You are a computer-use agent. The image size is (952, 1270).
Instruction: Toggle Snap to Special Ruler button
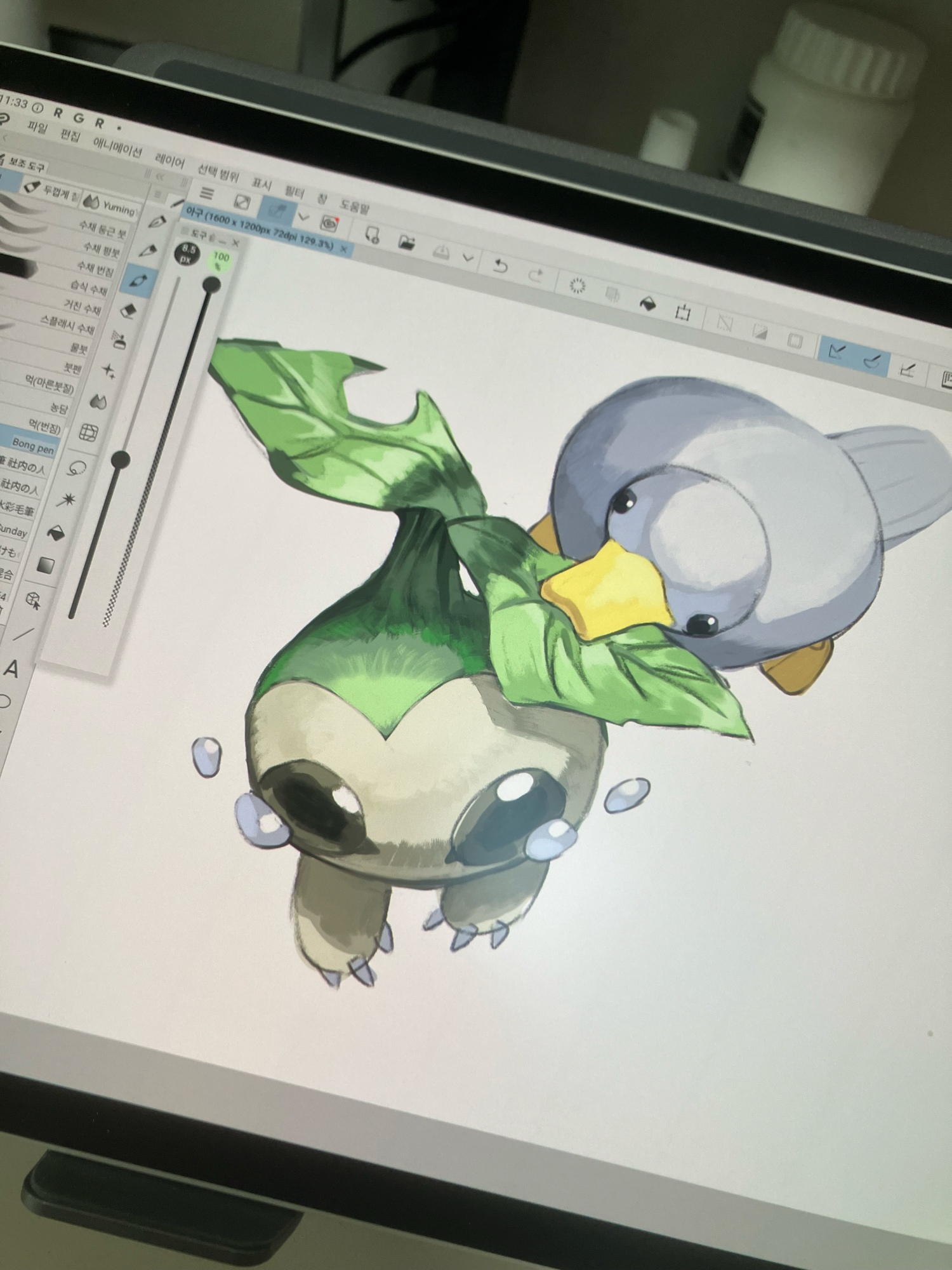874,360
